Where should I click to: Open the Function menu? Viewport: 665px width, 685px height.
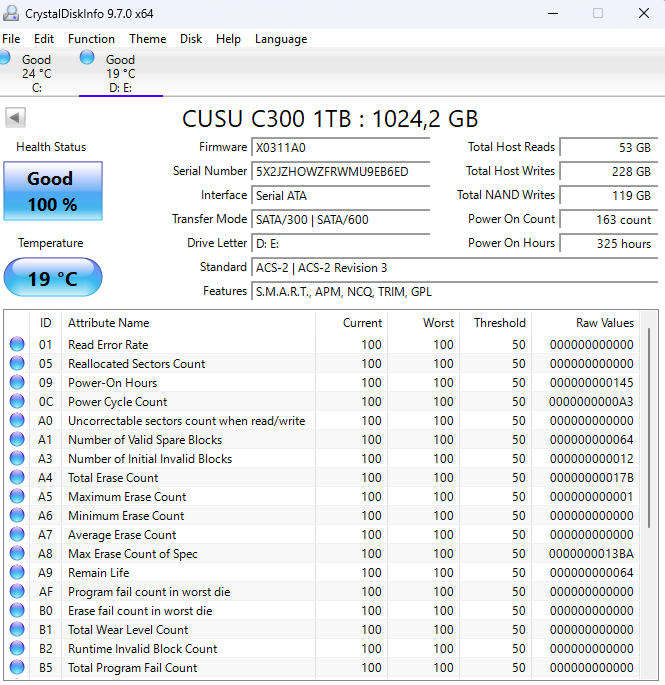pos(91,39)
